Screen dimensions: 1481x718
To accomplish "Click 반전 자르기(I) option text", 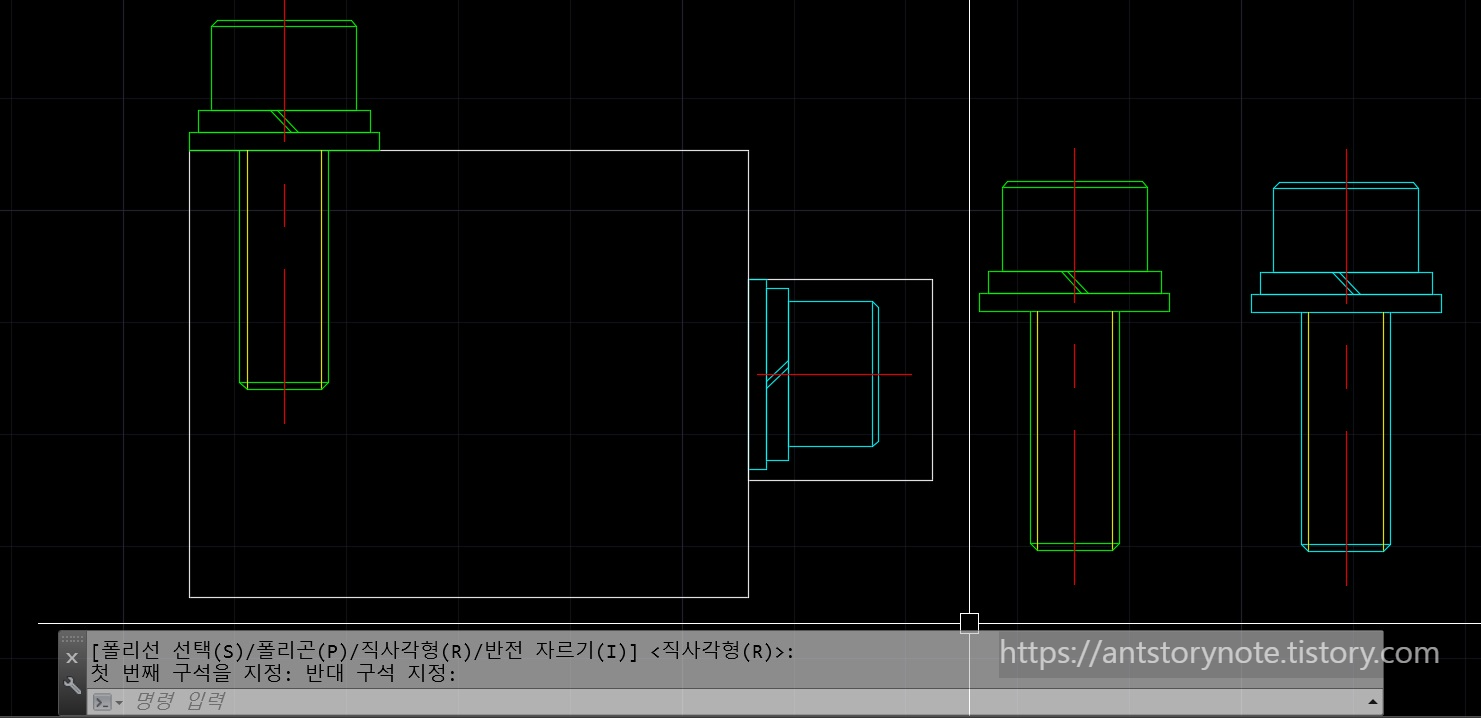I will point(556,652).
